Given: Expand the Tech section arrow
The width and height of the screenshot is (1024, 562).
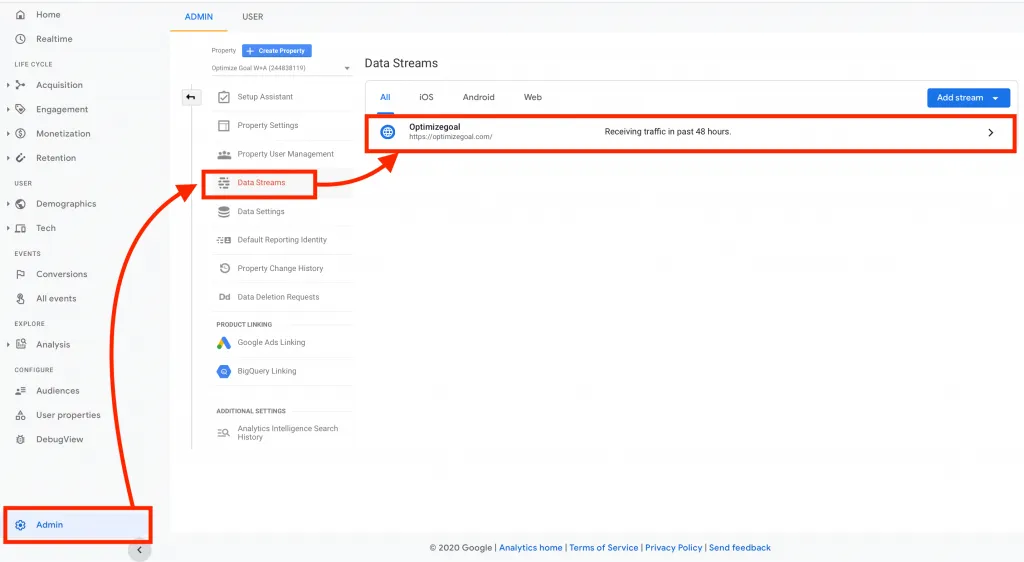Looking at the screenshot, I should pyautogui.click(x=8, y=228).
